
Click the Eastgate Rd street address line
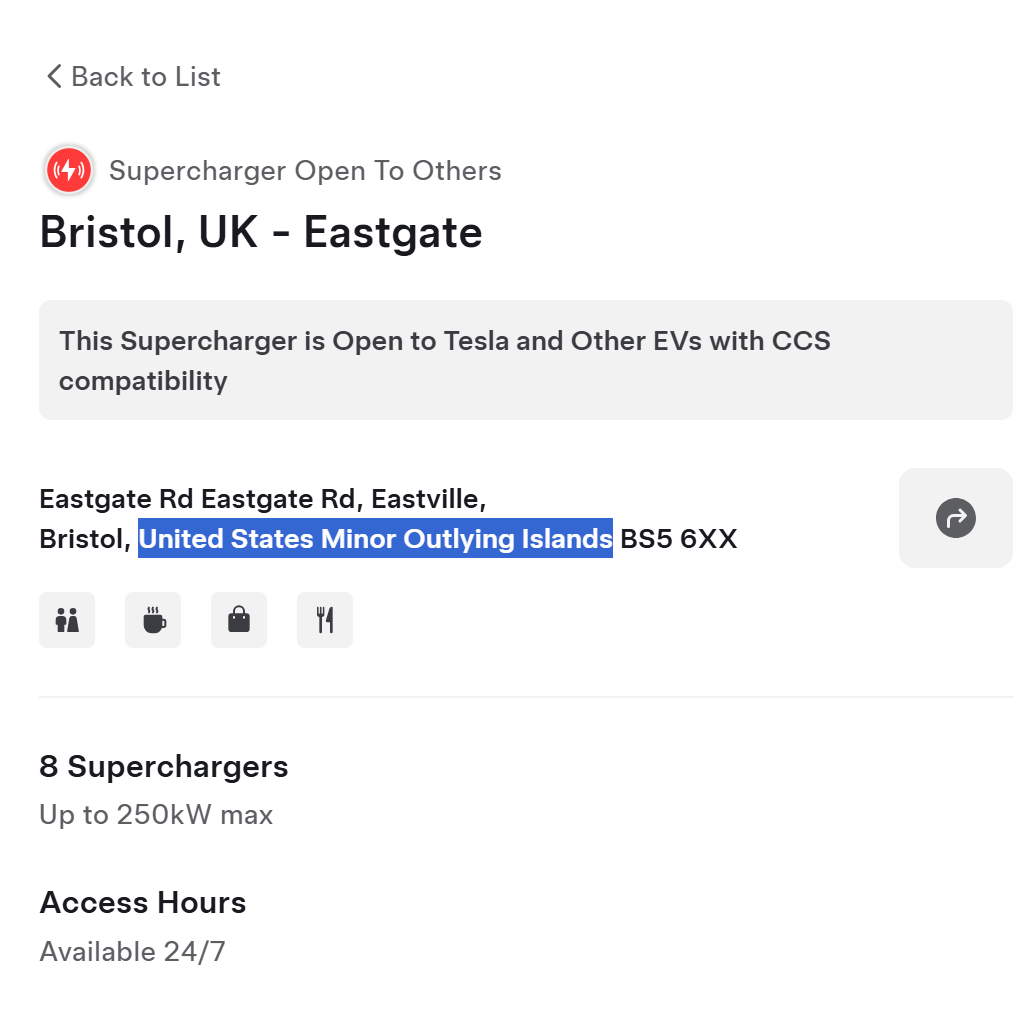pyautogui.click(x=263, y=499)
